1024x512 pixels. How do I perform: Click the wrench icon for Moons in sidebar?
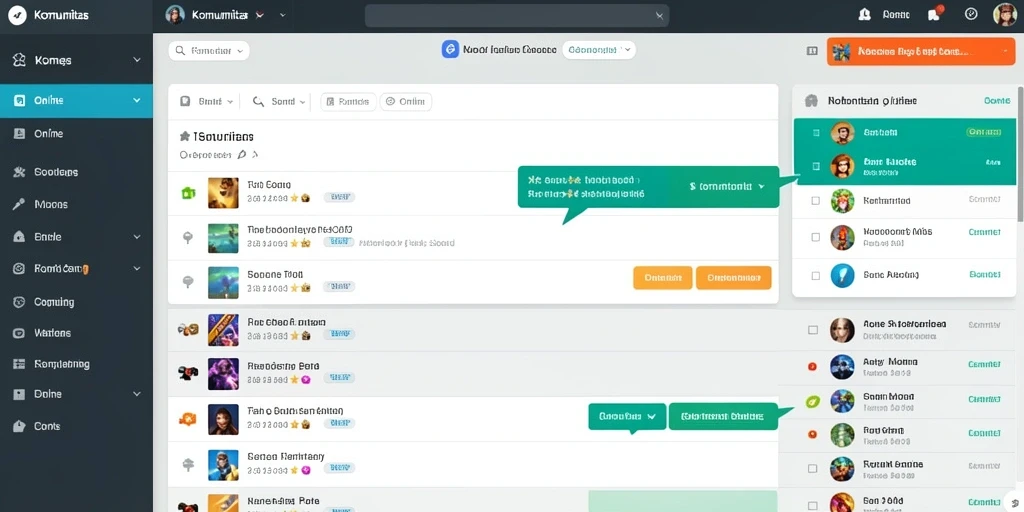(x=20, y=204)
